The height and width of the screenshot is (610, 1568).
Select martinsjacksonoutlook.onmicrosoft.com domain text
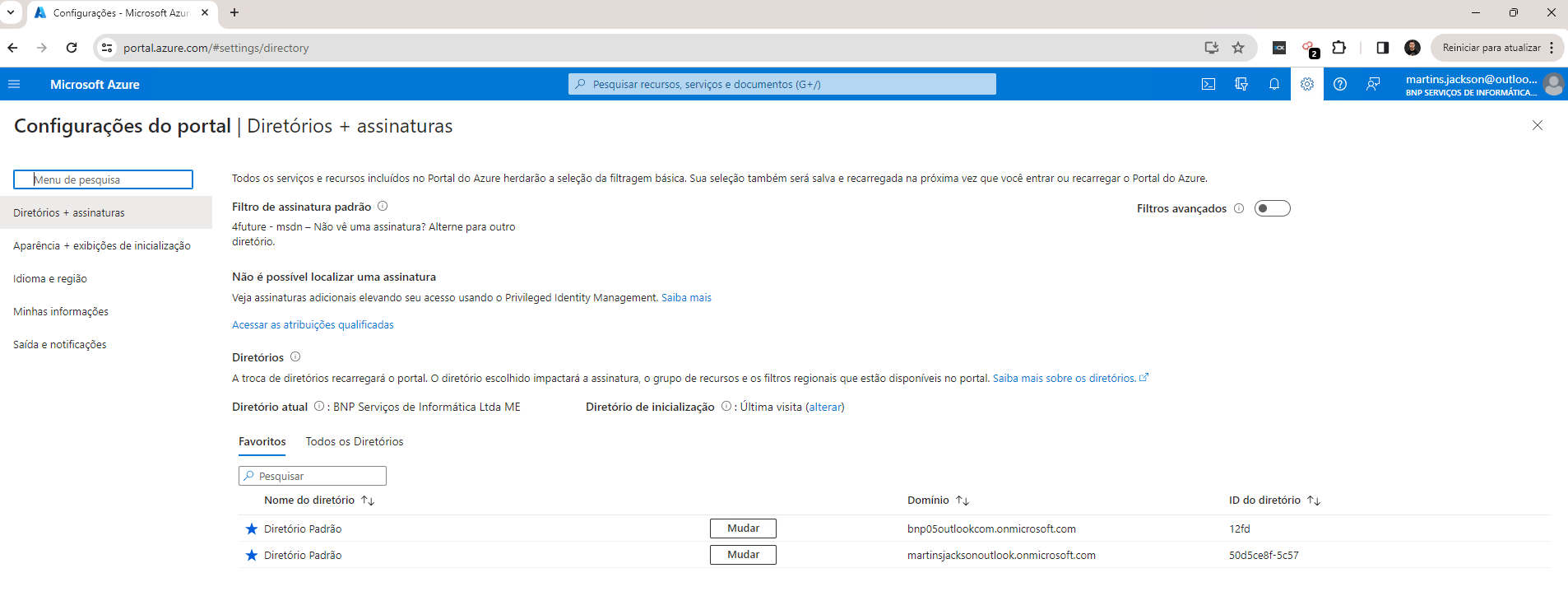tap(1001, 556)
